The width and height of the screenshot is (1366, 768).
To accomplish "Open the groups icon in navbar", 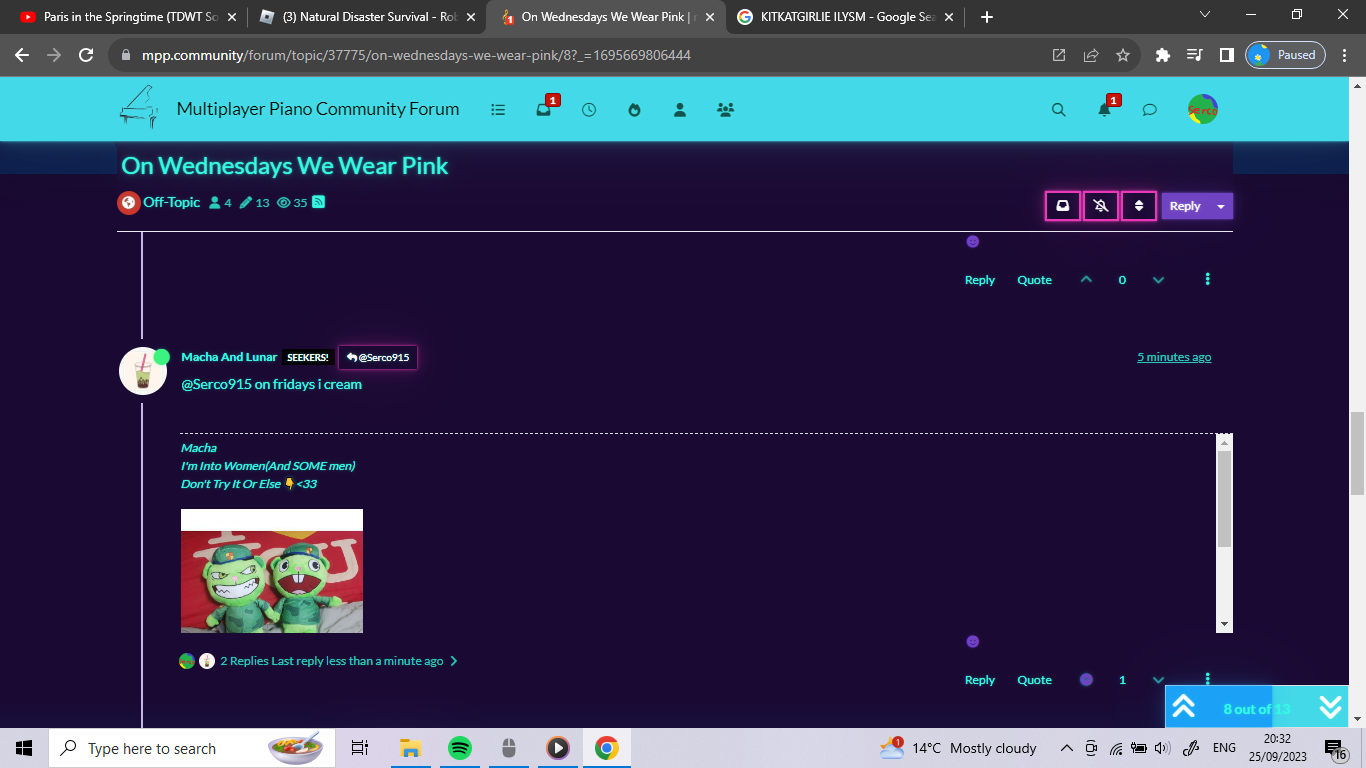I will pos(726,110).
